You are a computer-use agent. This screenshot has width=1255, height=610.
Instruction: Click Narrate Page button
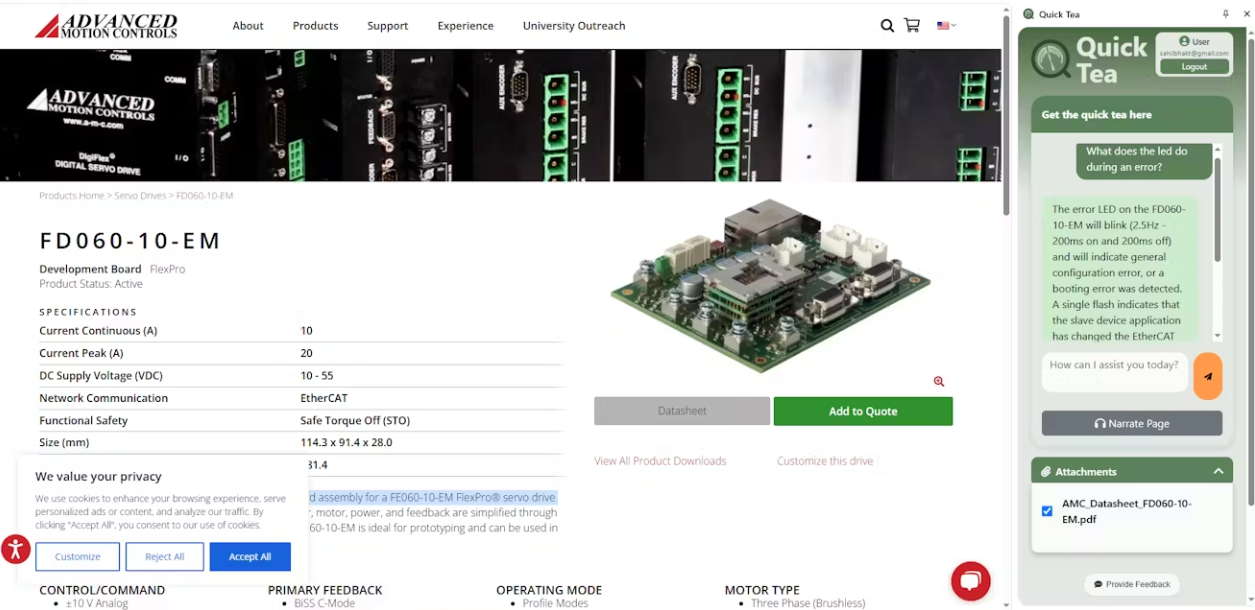(x=1132, y=423)
